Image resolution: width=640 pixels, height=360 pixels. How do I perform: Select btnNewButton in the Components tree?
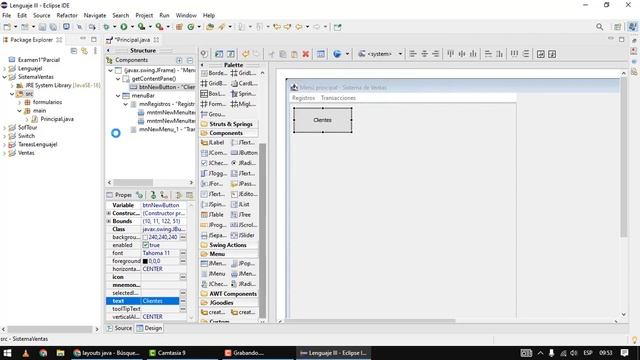click(x=162, y=87)
